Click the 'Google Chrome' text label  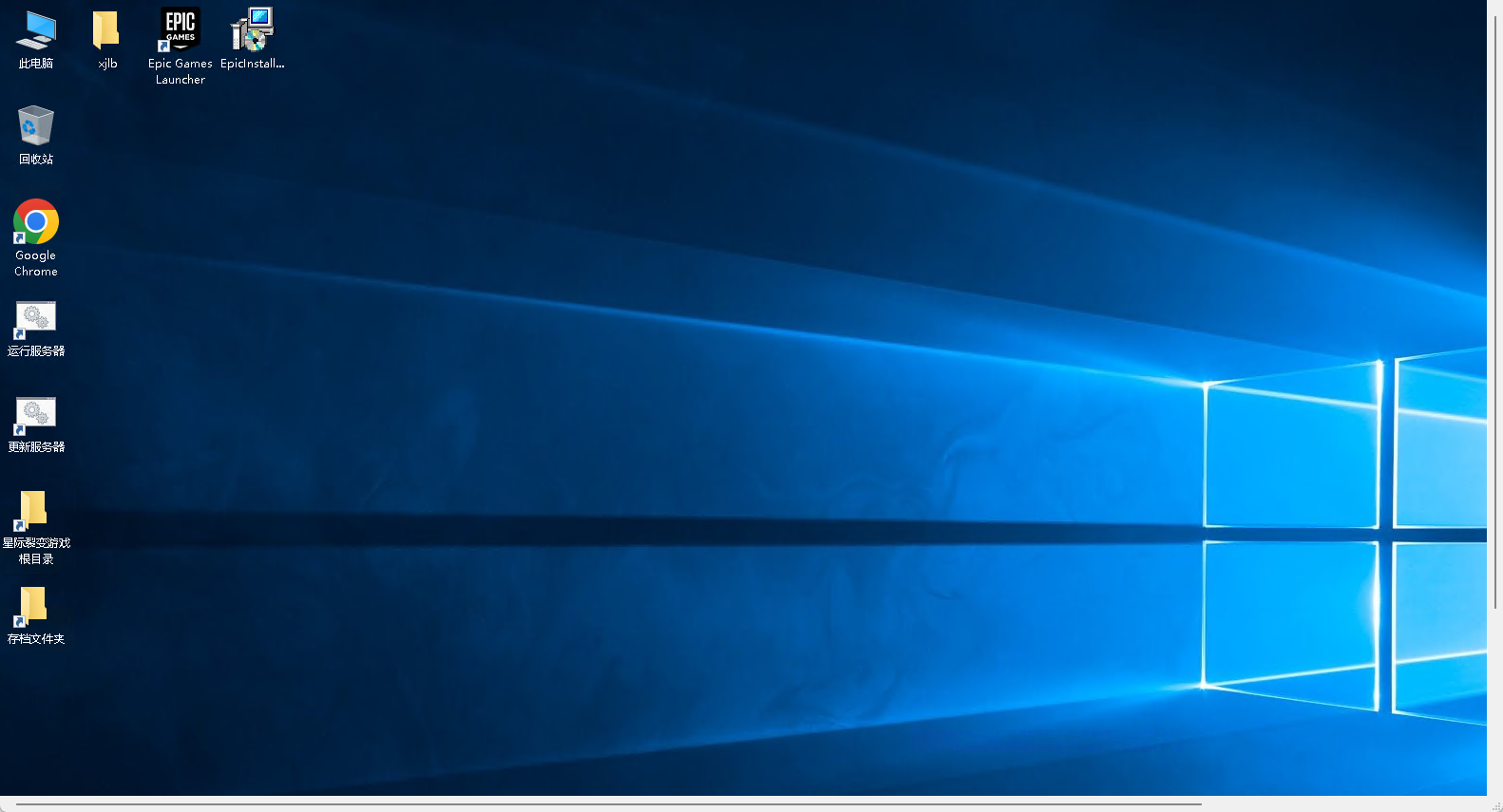coord(36,263)
